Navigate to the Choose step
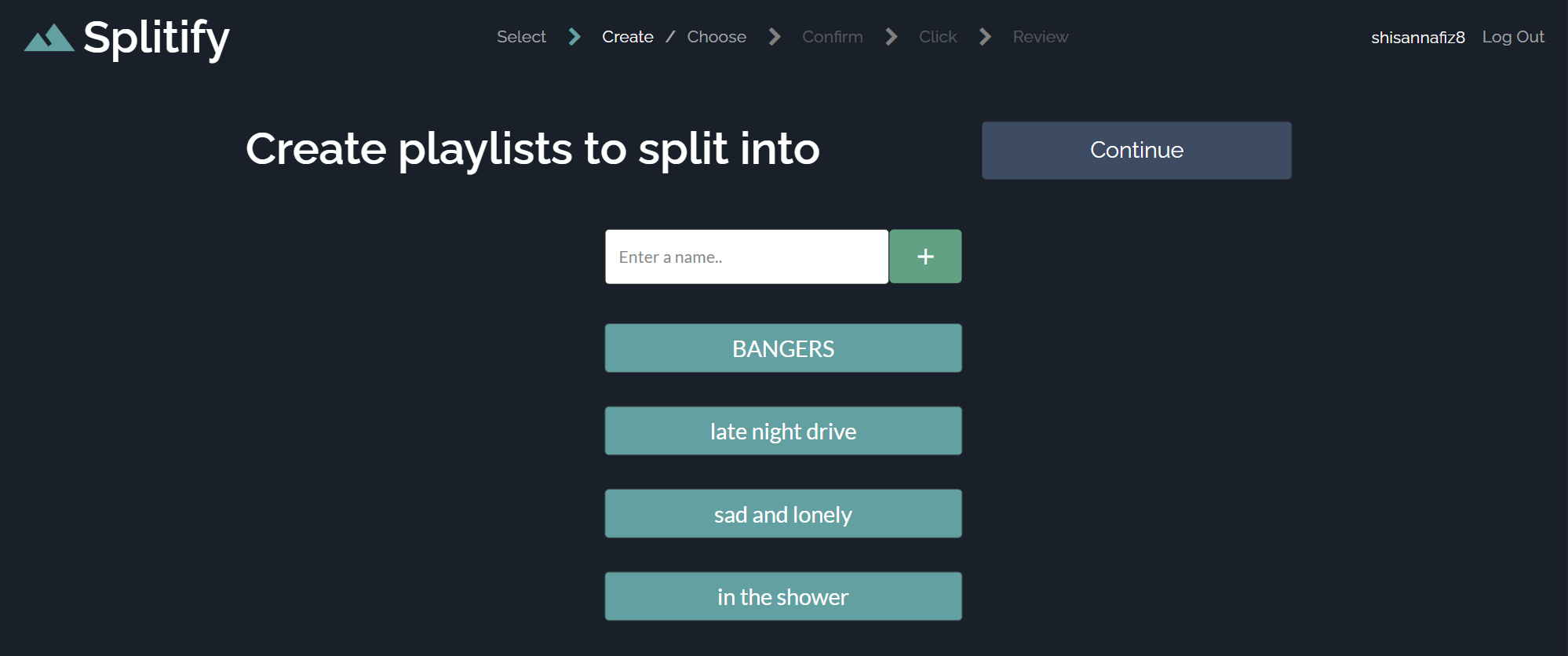 716,36
